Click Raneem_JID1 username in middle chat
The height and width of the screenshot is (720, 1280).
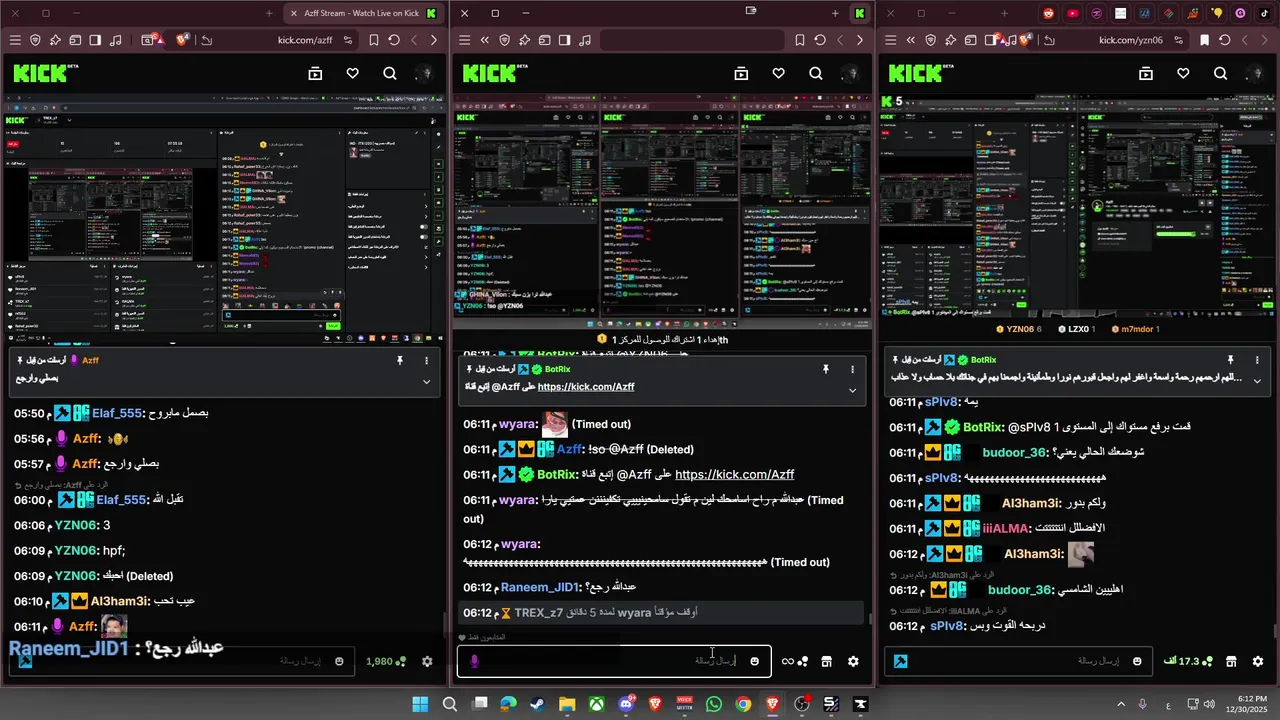(540, 587)
